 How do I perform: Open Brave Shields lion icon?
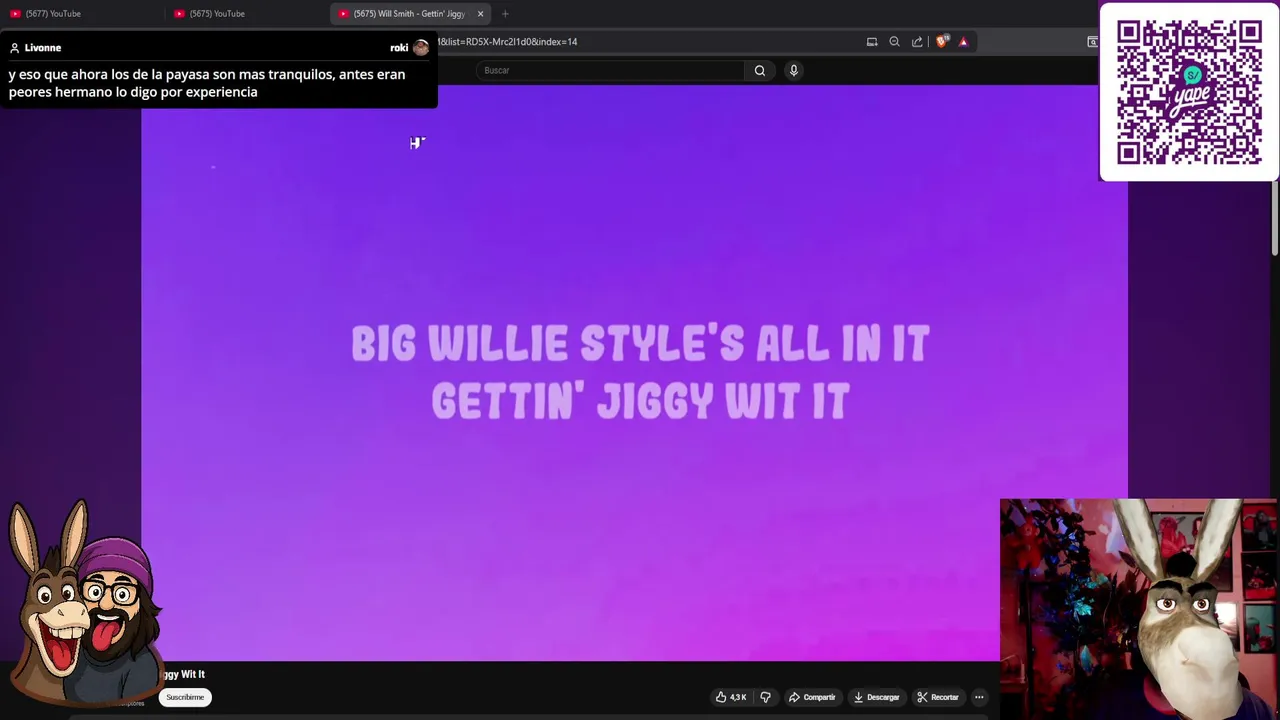[x=941, y=42]
